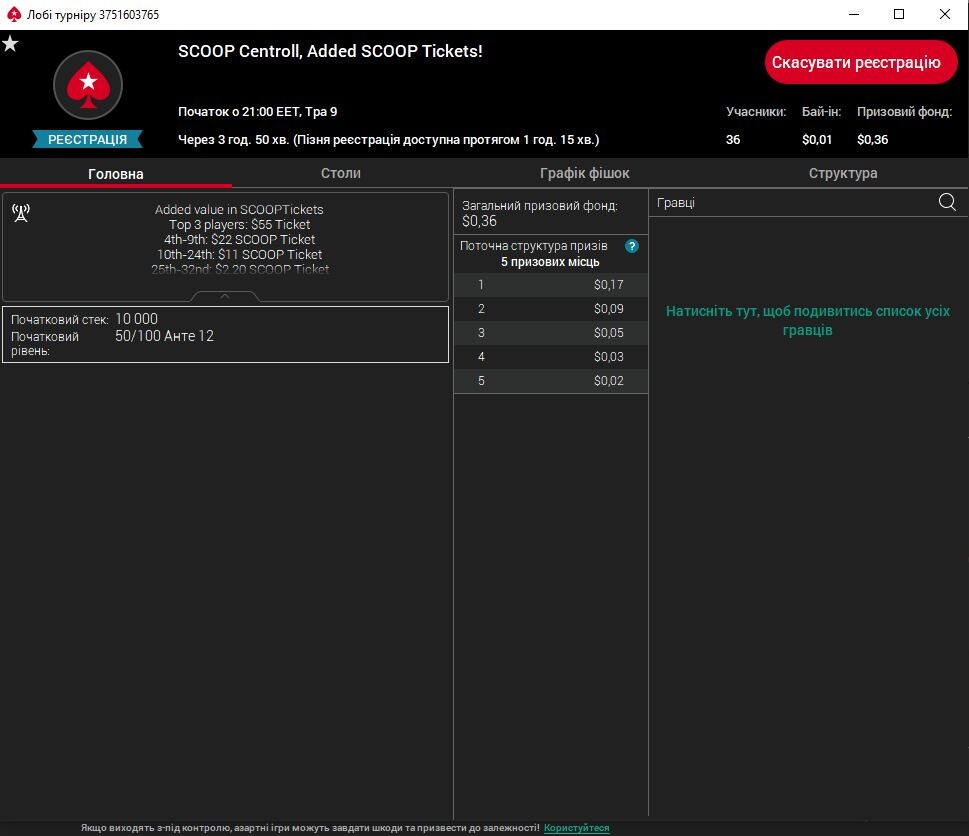
Task: Click the late registration info line
Action: [x=389, y=140]
